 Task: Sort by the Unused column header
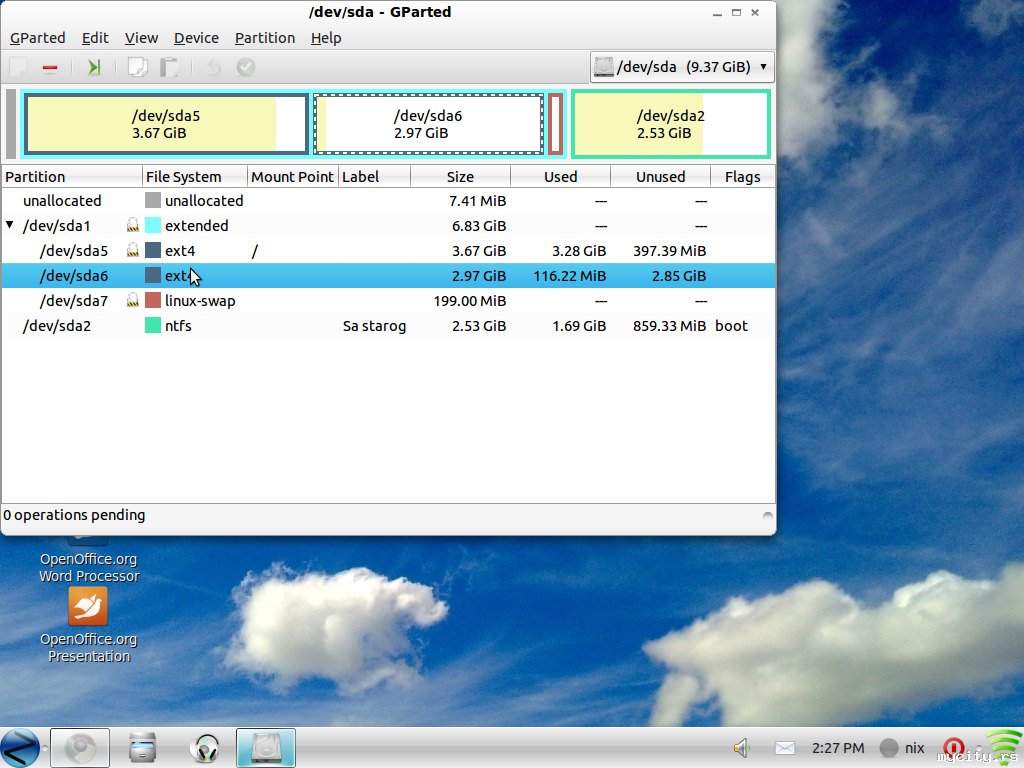click(x=660, y=176)
